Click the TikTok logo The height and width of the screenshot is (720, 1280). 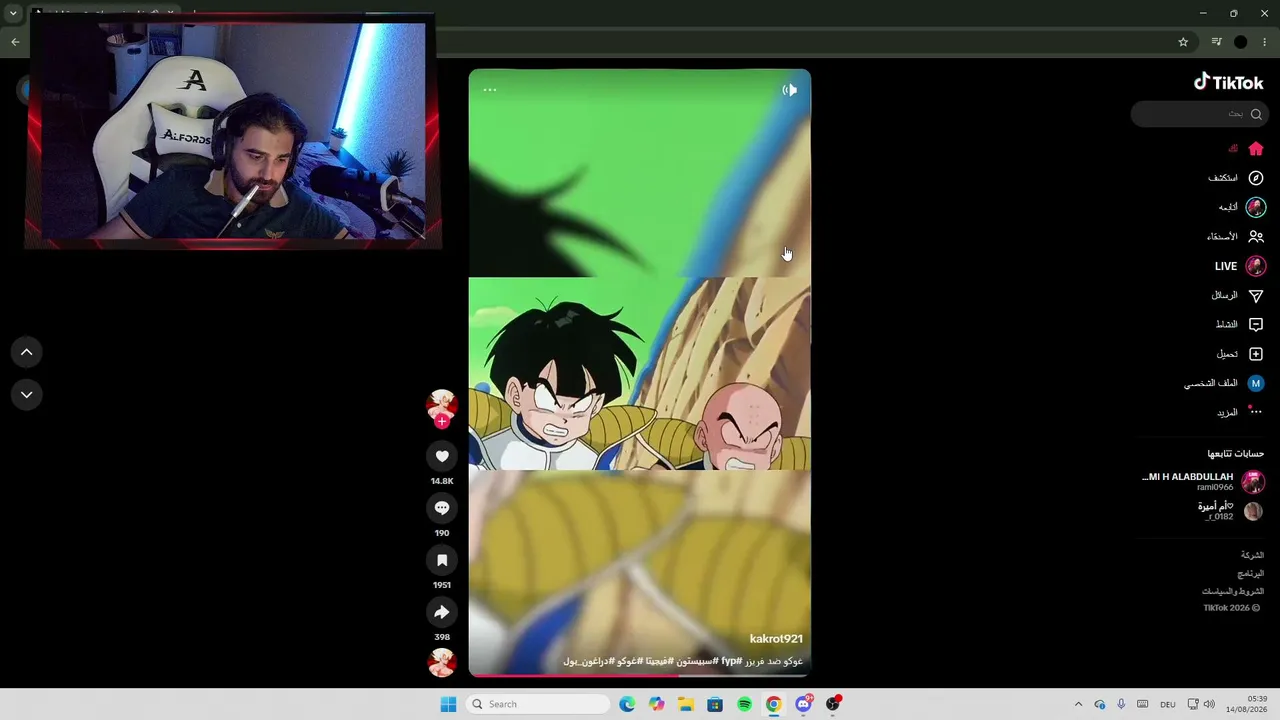tap(1228, 83)
